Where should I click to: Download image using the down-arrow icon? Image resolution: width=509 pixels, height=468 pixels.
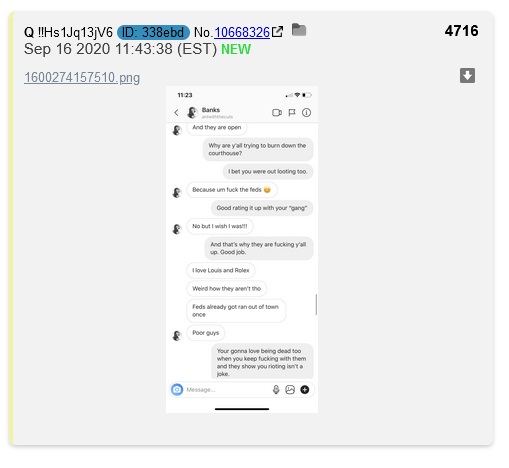point(467,75)
